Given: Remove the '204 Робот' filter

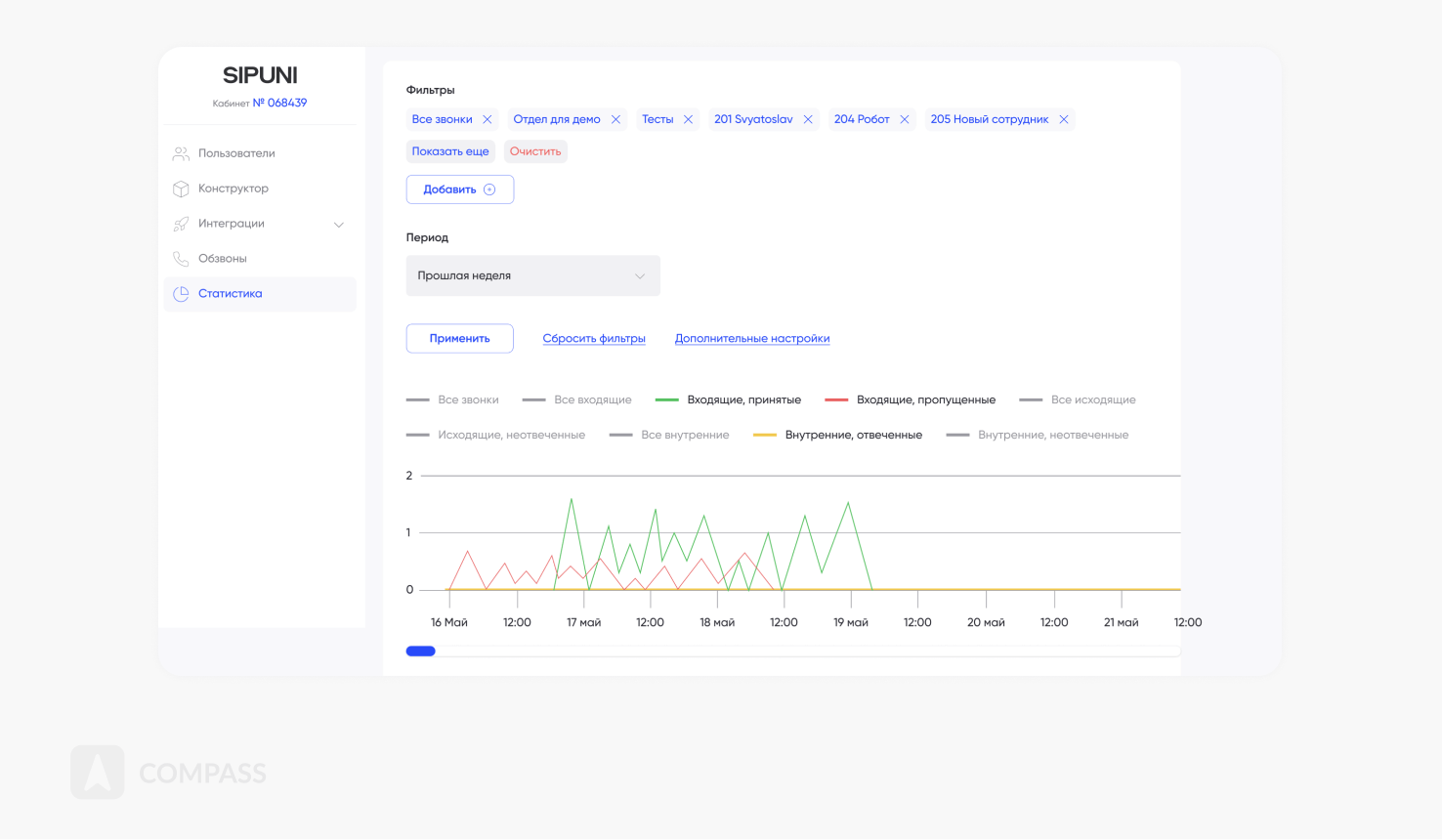Looking at the screenshot, I should (x=905, y=119).
